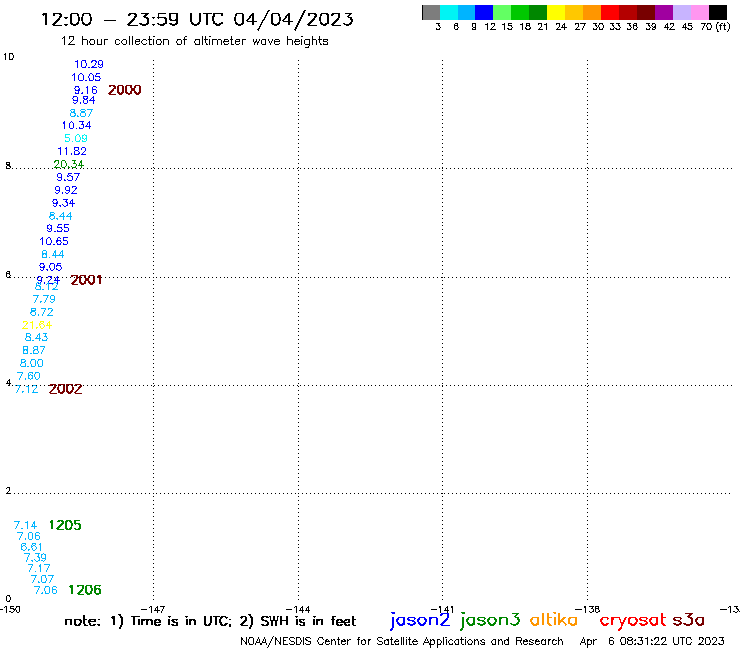Select the 9.16 wave height reading
The image size is (740, 650).
point(85,90)
